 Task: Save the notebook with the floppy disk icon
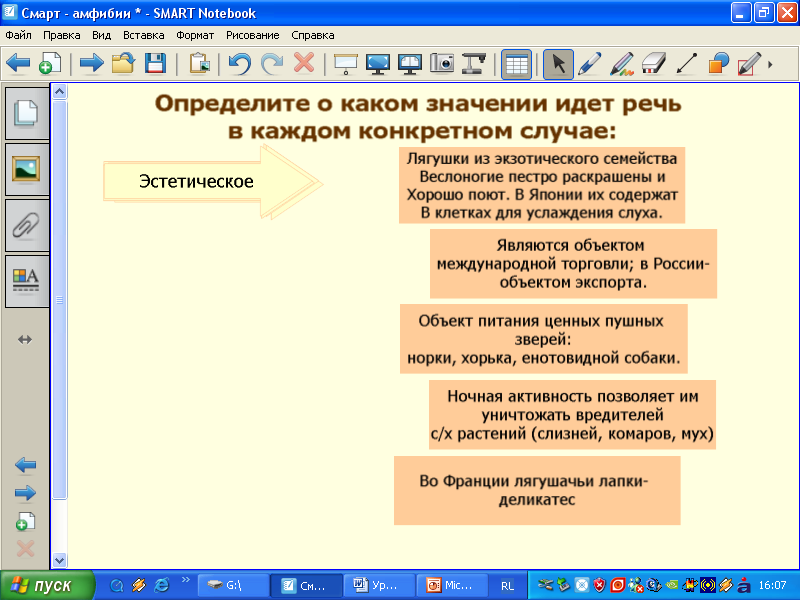pyautogui.click(x=155, y=64)
